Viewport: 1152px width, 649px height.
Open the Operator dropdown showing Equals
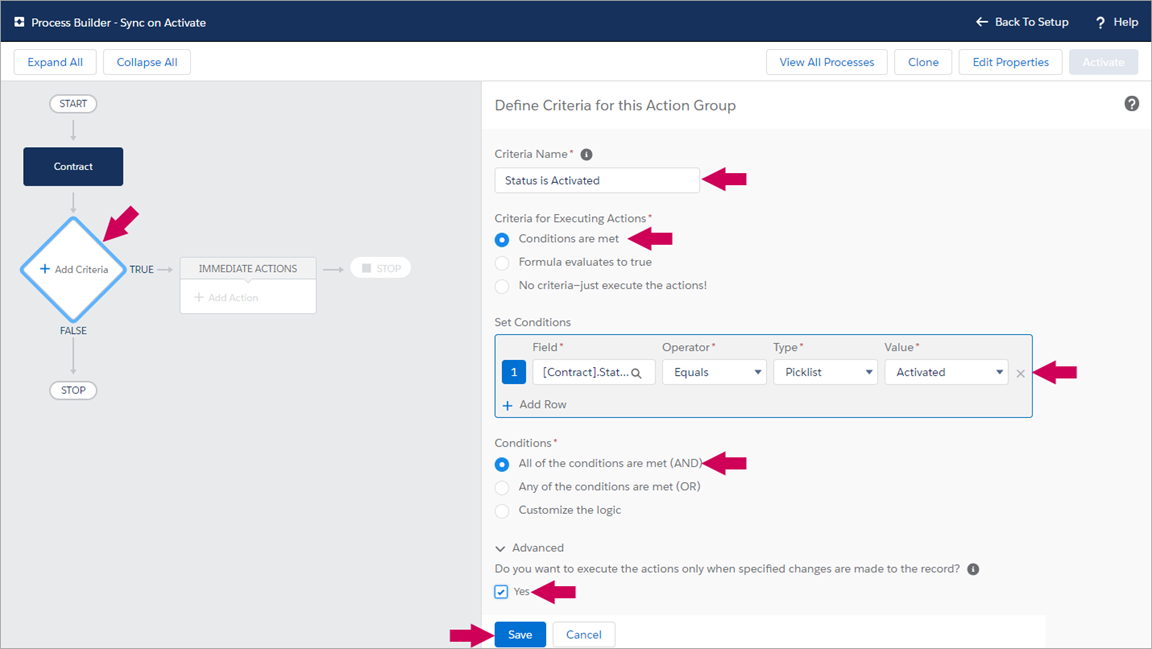click(713, 372)
